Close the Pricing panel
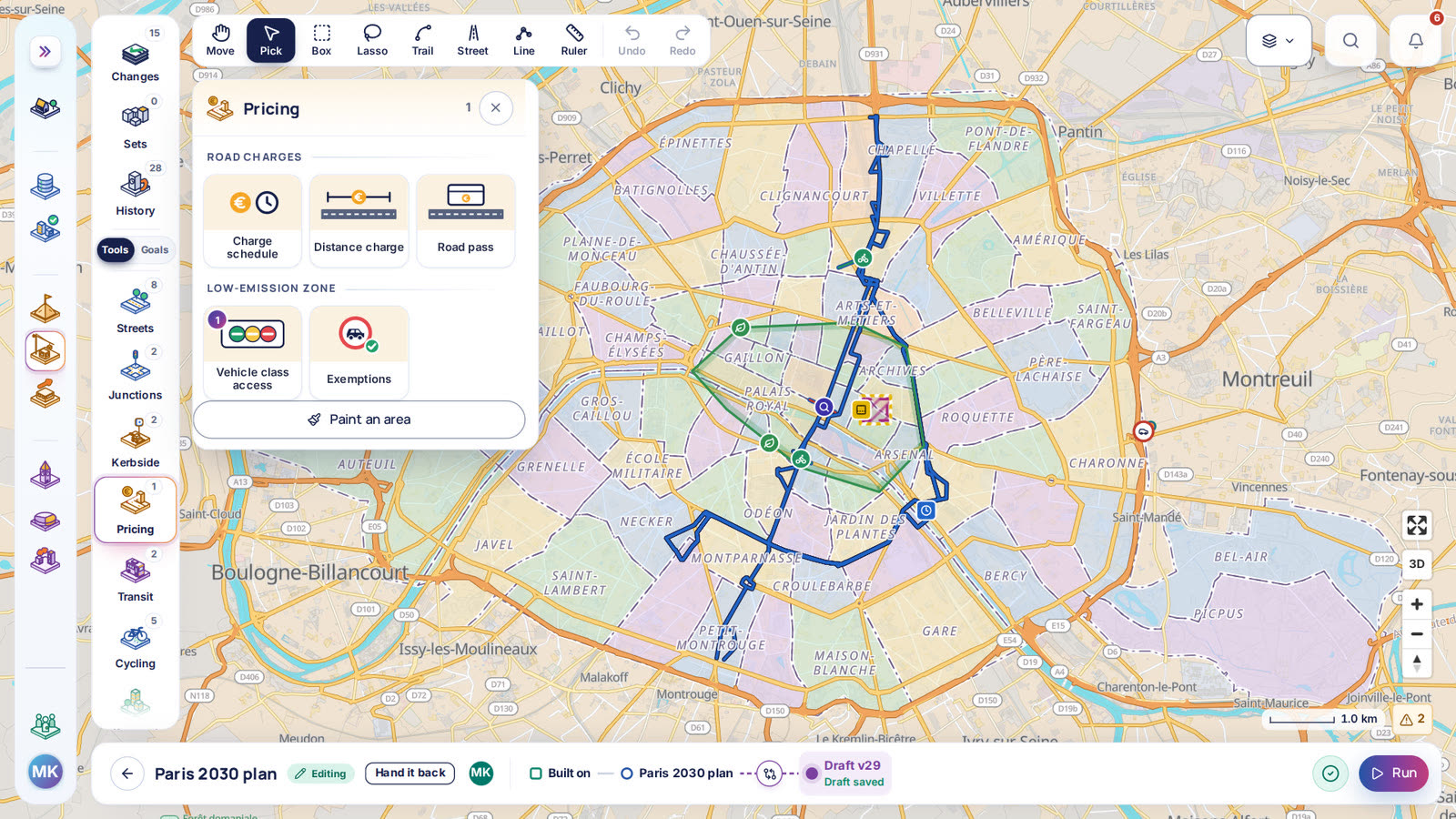 [496, 107]
